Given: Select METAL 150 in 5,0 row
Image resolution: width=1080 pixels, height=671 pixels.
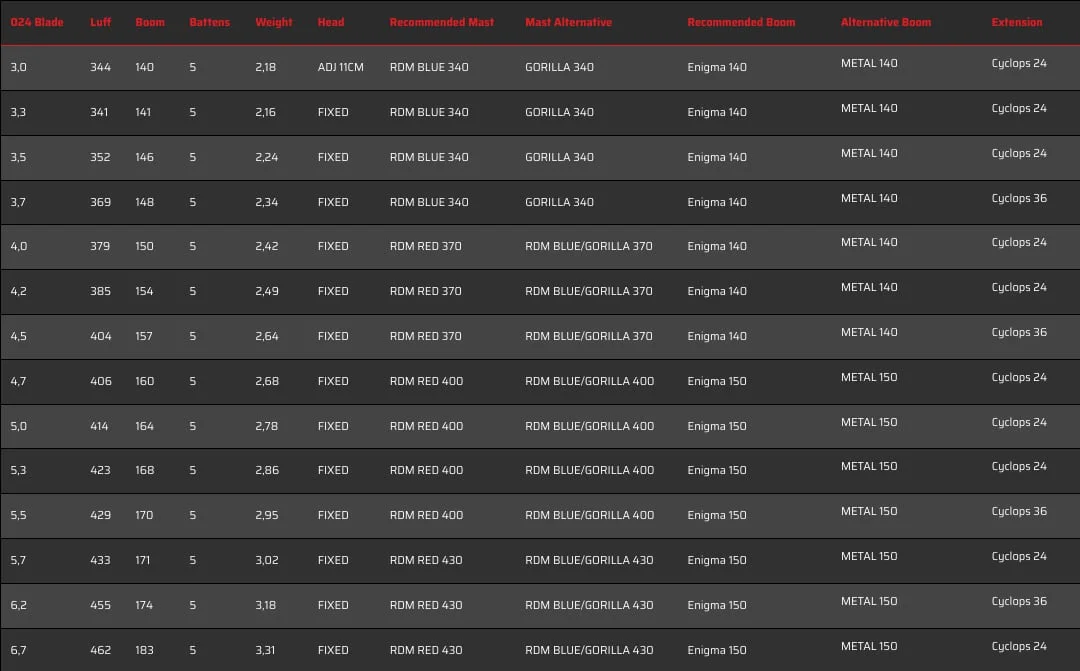Looking at the screenshot, I should [869, 422].
